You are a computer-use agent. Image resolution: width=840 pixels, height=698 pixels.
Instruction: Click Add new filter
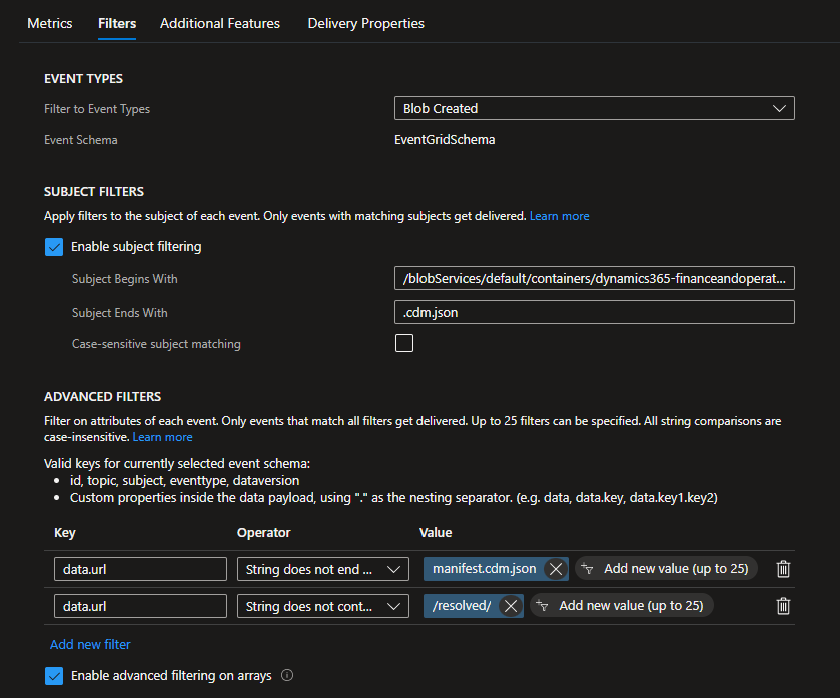89,644
